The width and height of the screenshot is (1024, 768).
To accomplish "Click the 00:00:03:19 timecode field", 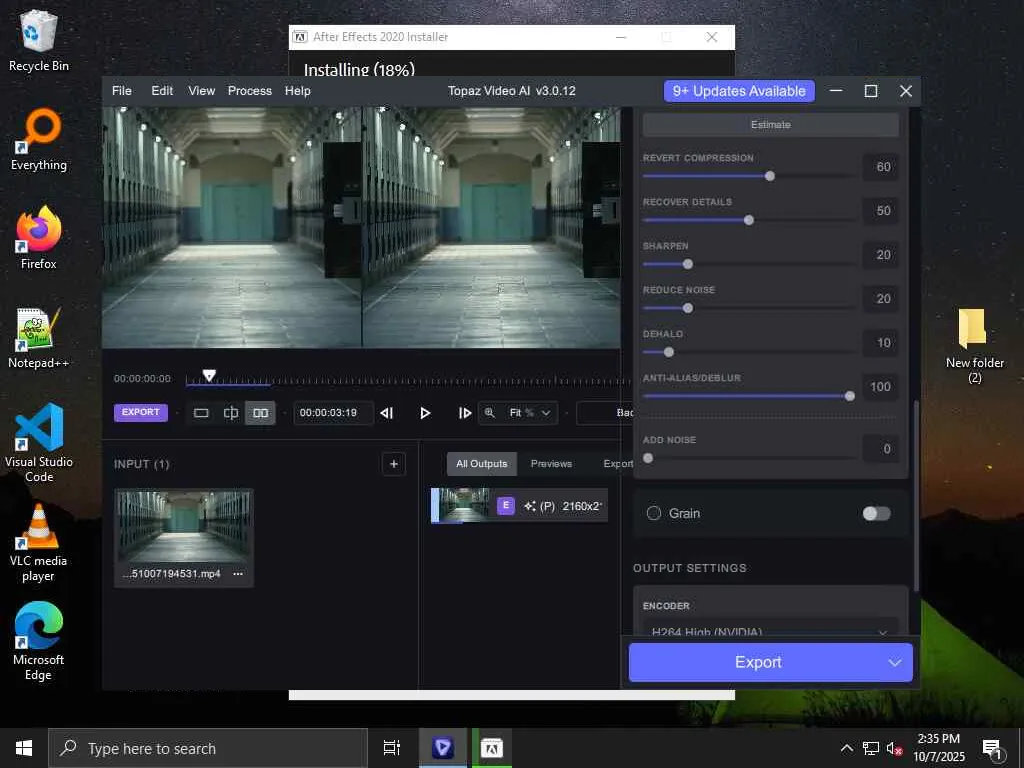I will [332, 413].
